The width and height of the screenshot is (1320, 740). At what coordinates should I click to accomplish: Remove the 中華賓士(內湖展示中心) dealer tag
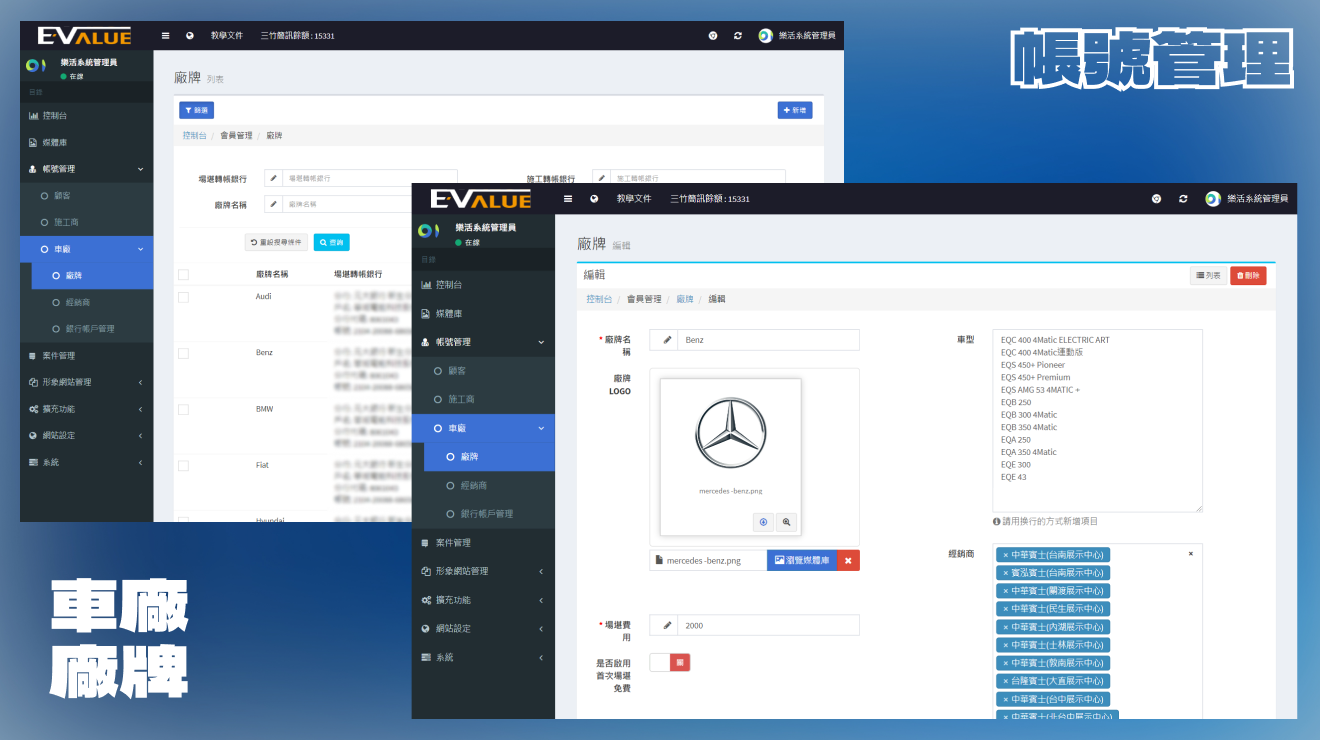click(x=1005, y=627)
